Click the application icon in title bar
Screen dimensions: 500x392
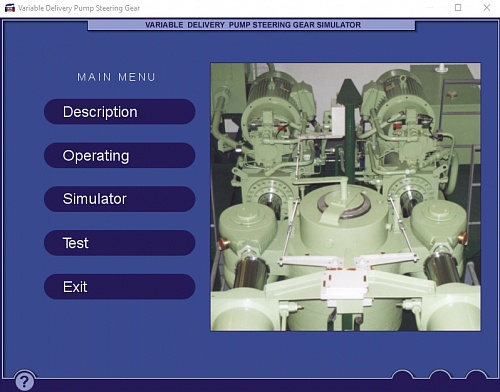click(x=10, y=8)
